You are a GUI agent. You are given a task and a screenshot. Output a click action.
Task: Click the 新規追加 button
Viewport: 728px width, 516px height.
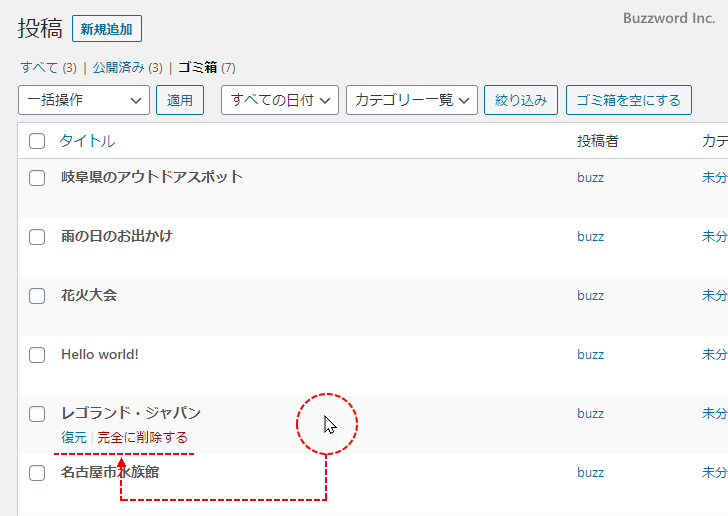107,29
